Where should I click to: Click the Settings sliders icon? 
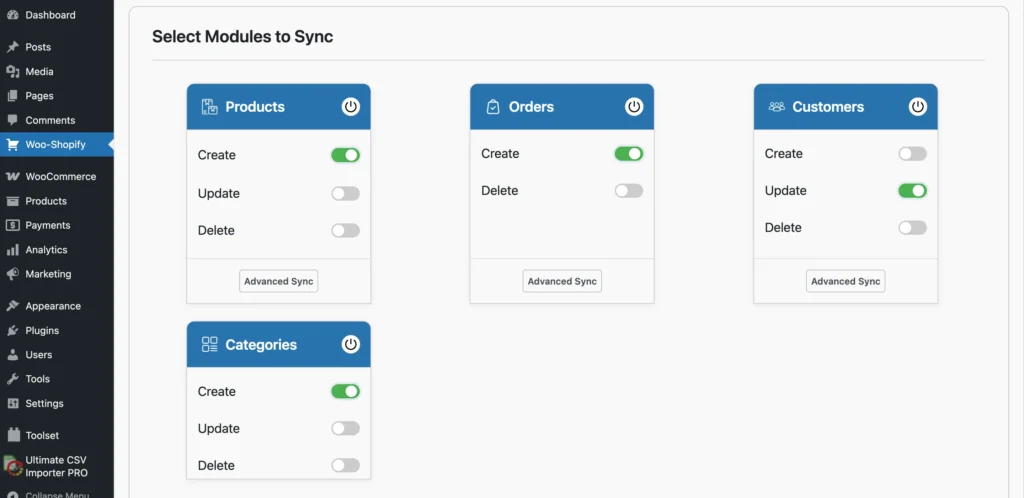coord(12,403)
